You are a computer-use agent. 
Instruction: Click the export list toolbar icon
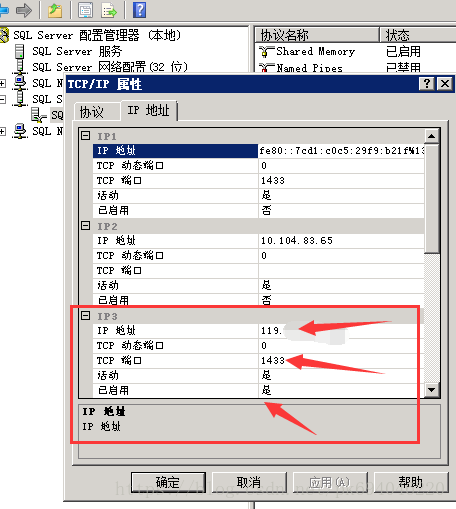[x=109, y=10]
